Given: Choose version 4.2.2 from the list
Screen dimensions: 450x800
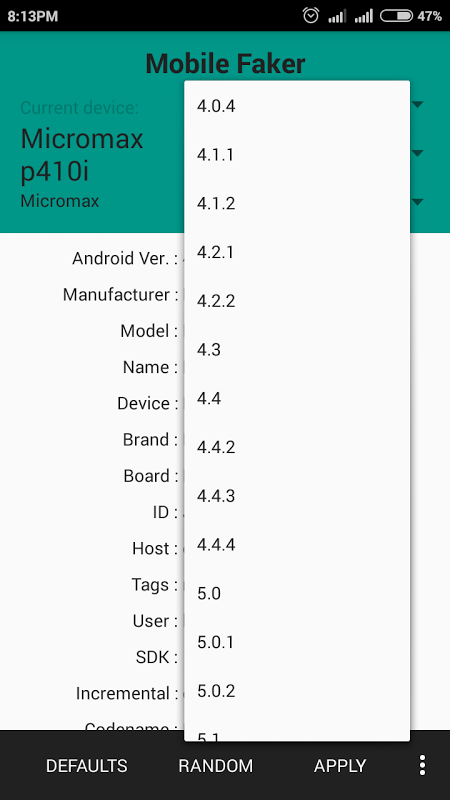Looking at the screenshot, I should (x=297, y=301).
